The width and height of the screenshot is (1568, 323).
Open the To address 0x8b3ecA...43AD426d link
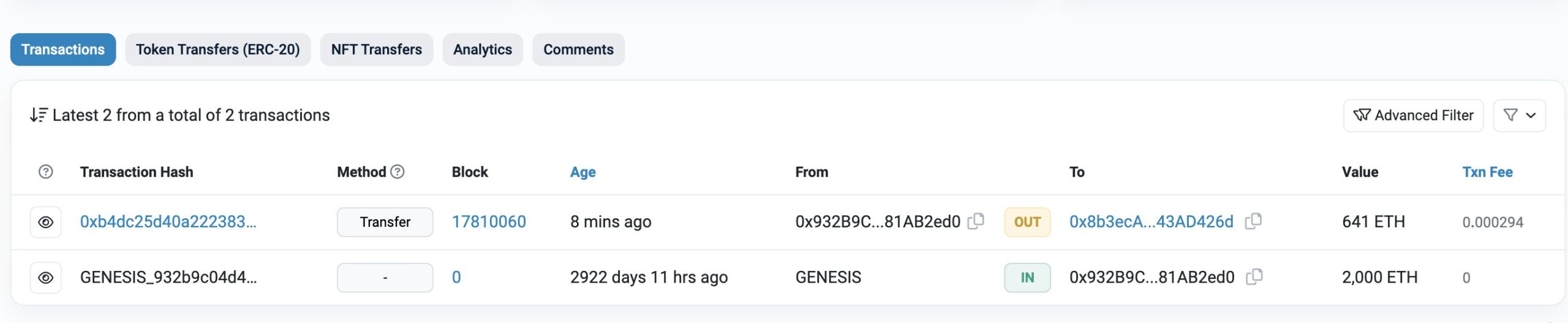point(1151,222)
